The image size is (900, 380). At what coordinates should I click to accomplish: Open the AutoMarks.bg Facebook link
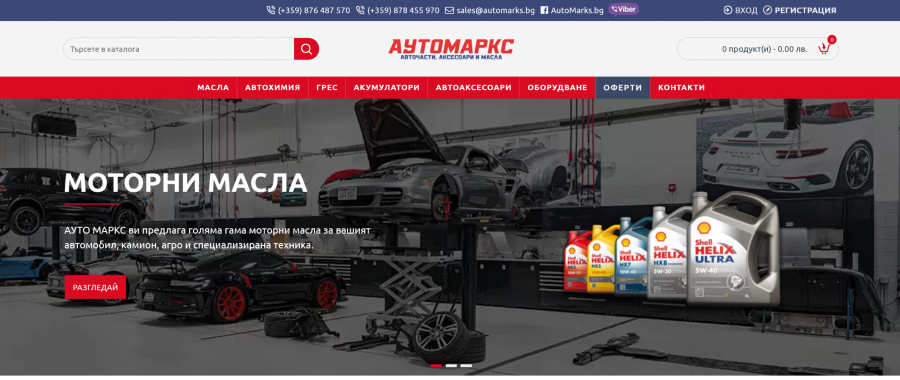pyautogui.click(x=577, y=10)
